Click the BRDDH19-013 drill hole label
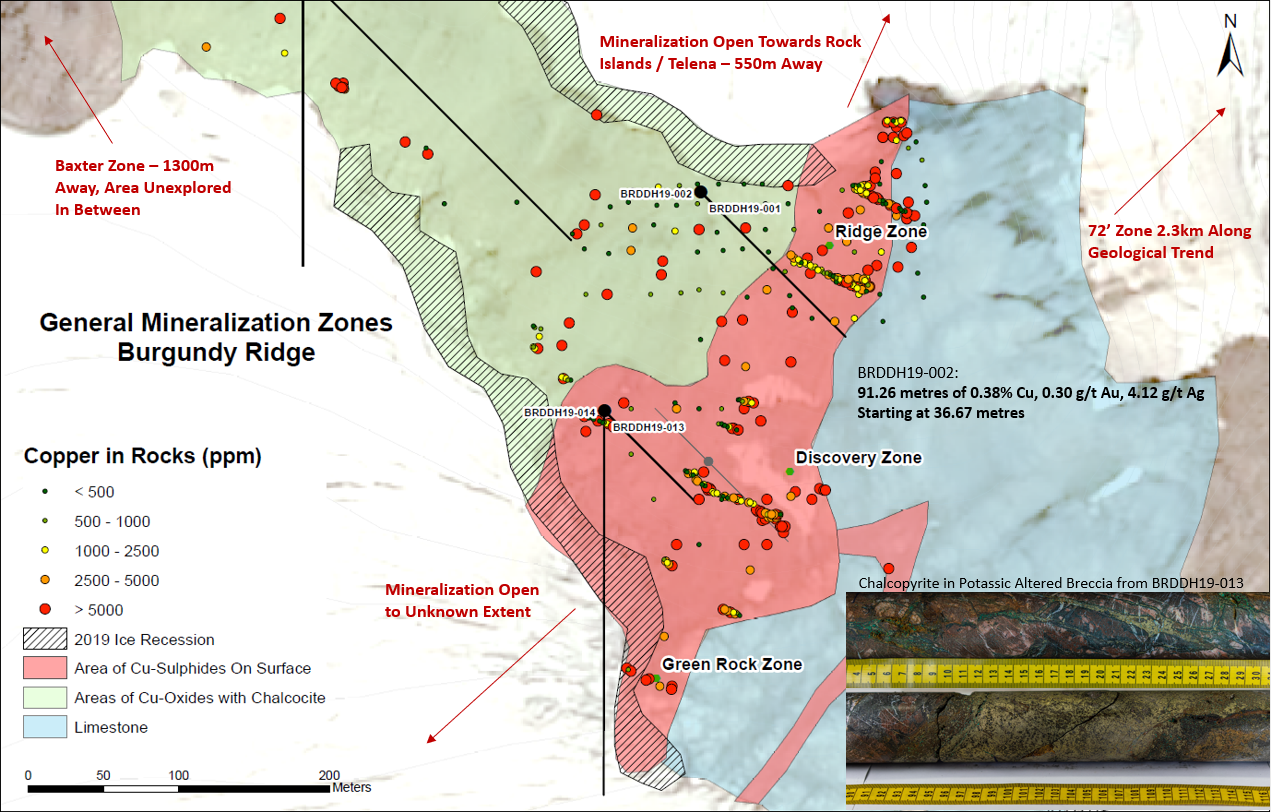This screenshot has height=812, width=1271. coord(647,427)
